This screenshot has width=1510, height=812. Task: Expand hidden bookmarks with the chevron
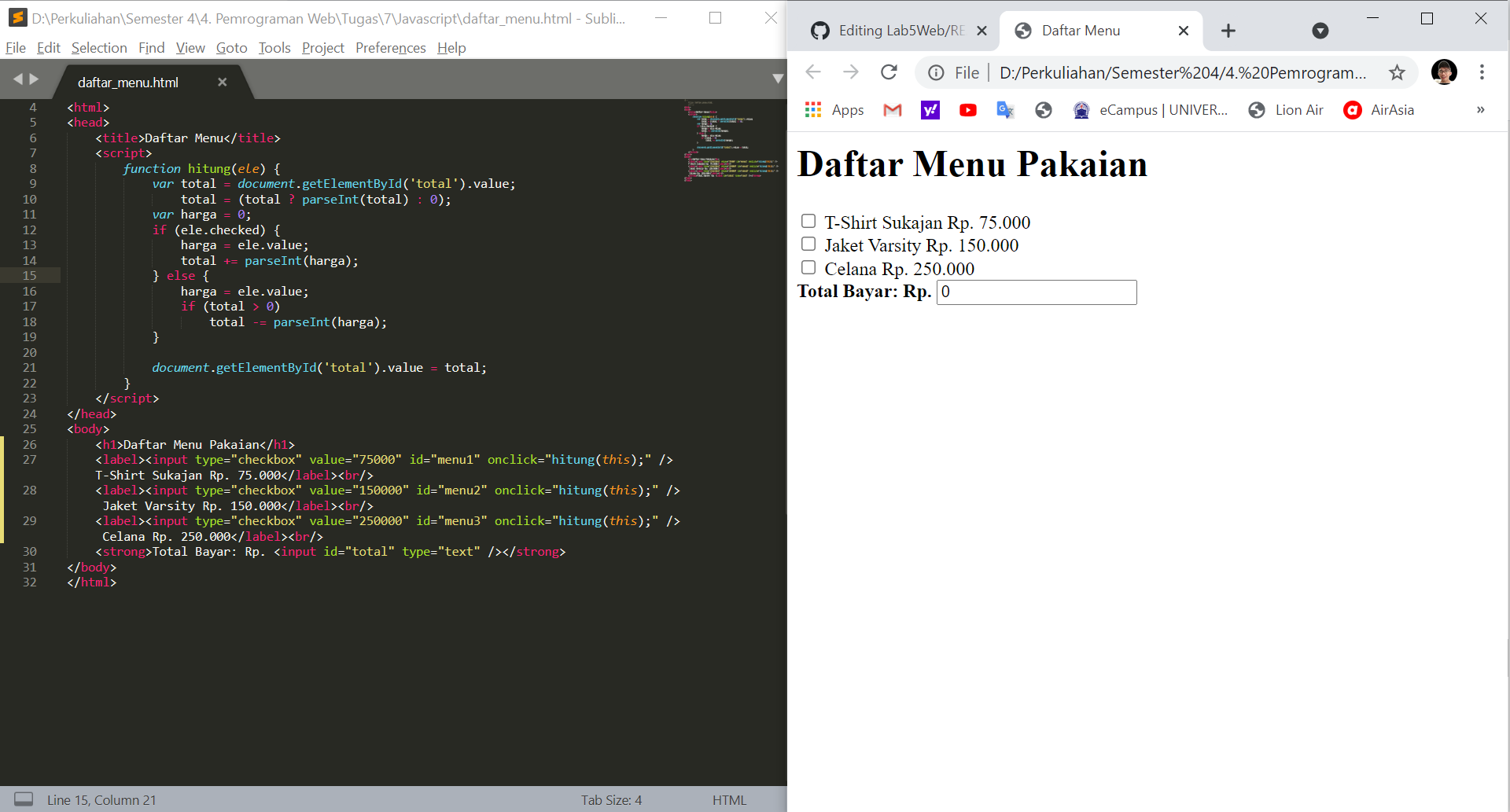(1481, 110)
